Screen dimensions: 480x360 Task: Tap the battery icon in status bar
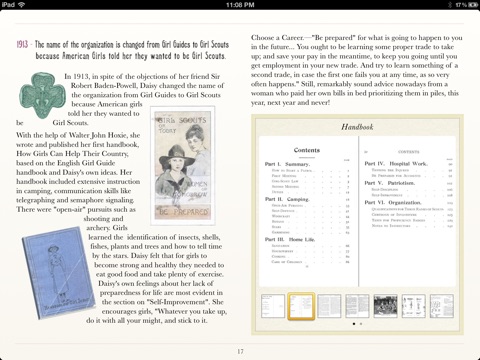pos(473,5)
